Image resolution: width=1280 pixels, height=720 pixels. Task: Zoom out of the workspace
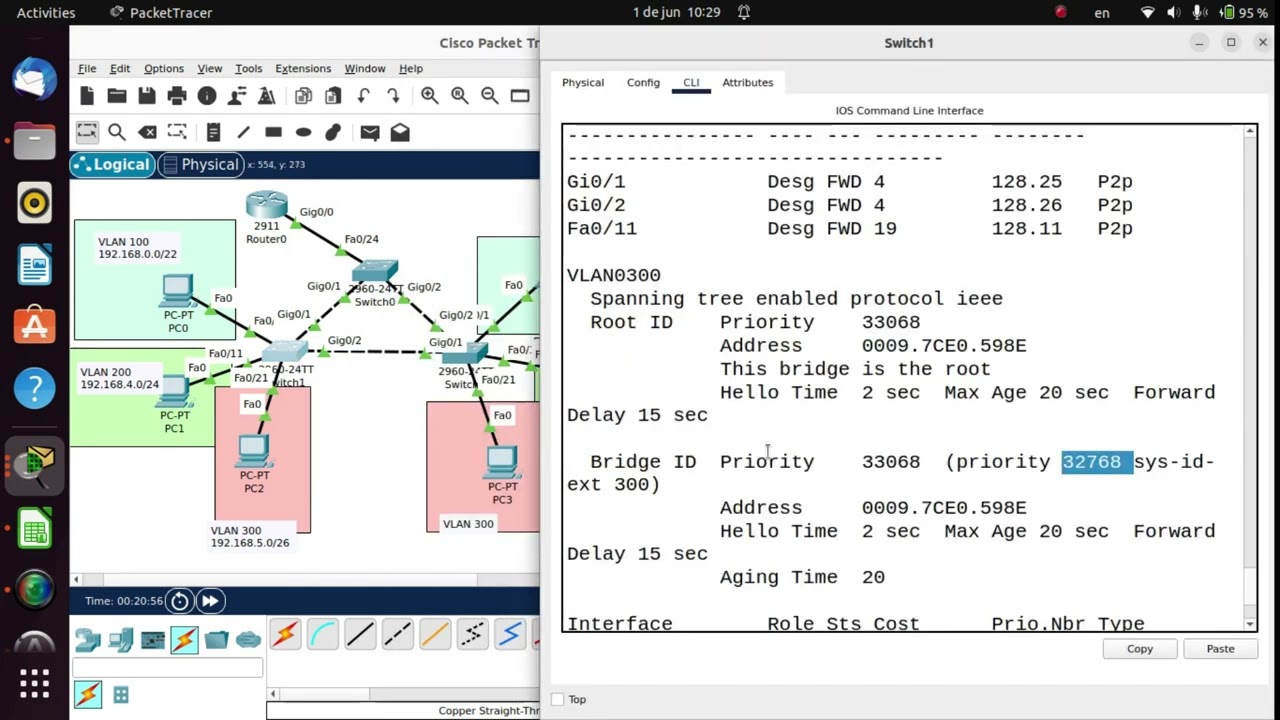pyautogui.click(x=489, y=96)
